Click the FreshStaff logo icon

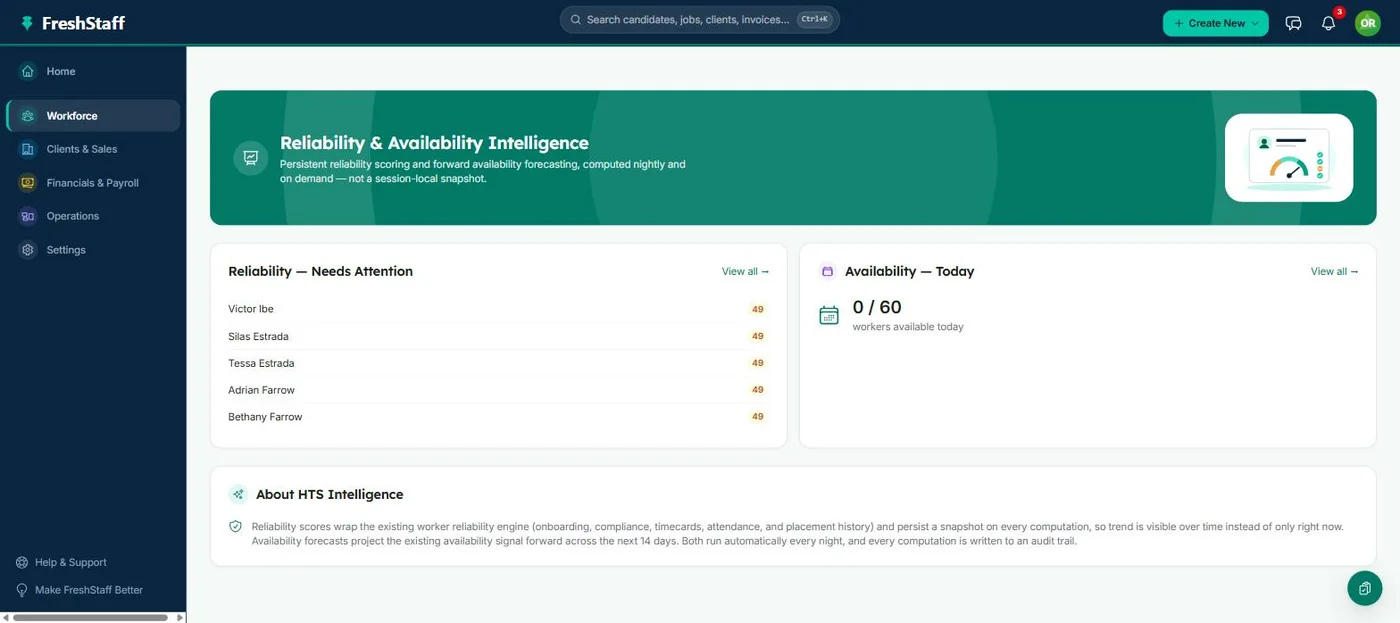click(27, 23)
